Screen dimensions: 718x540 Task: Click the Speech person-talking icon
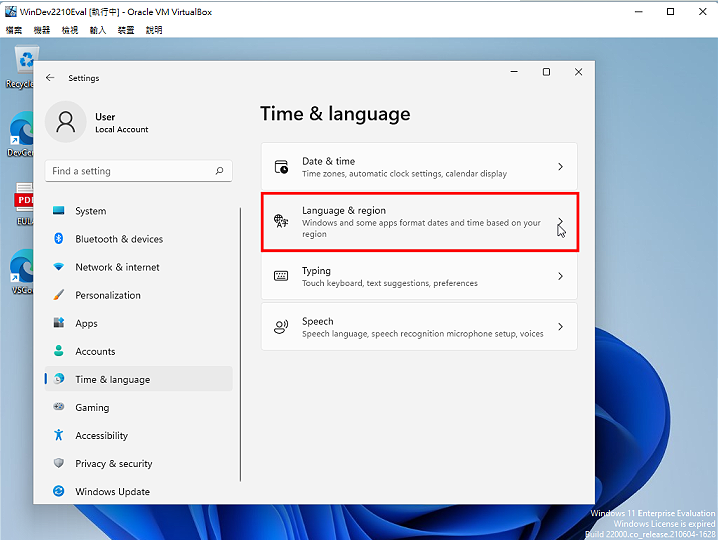coord(281,327)
